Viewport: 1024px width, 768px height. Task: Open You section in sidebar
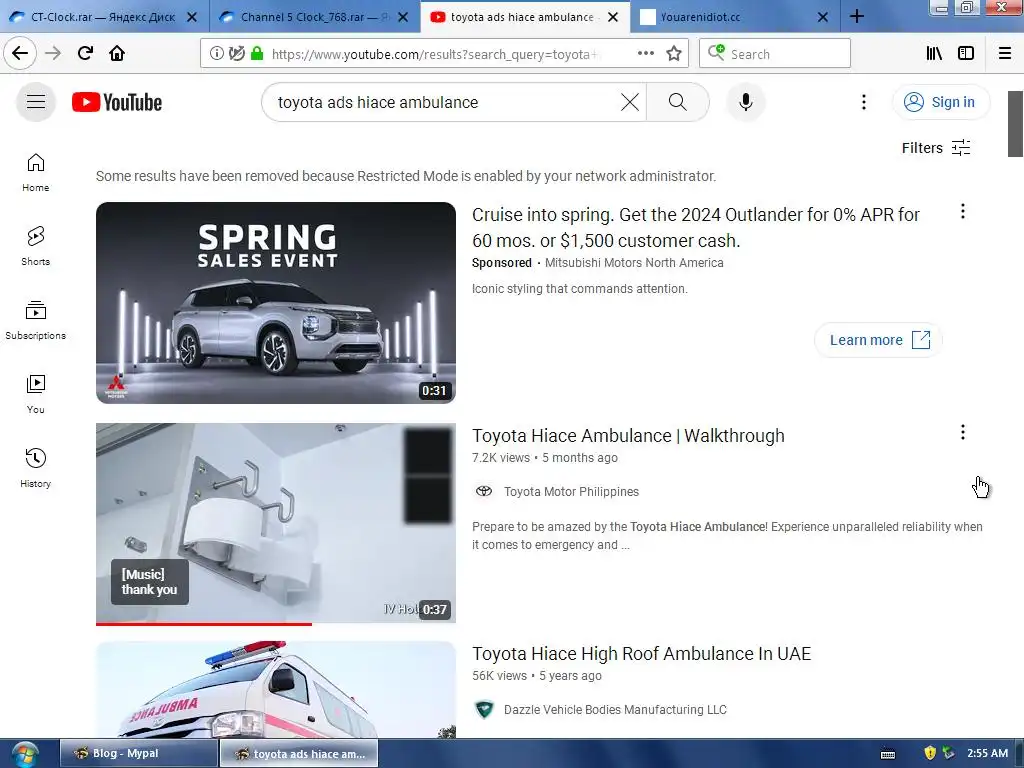[35, 394]
